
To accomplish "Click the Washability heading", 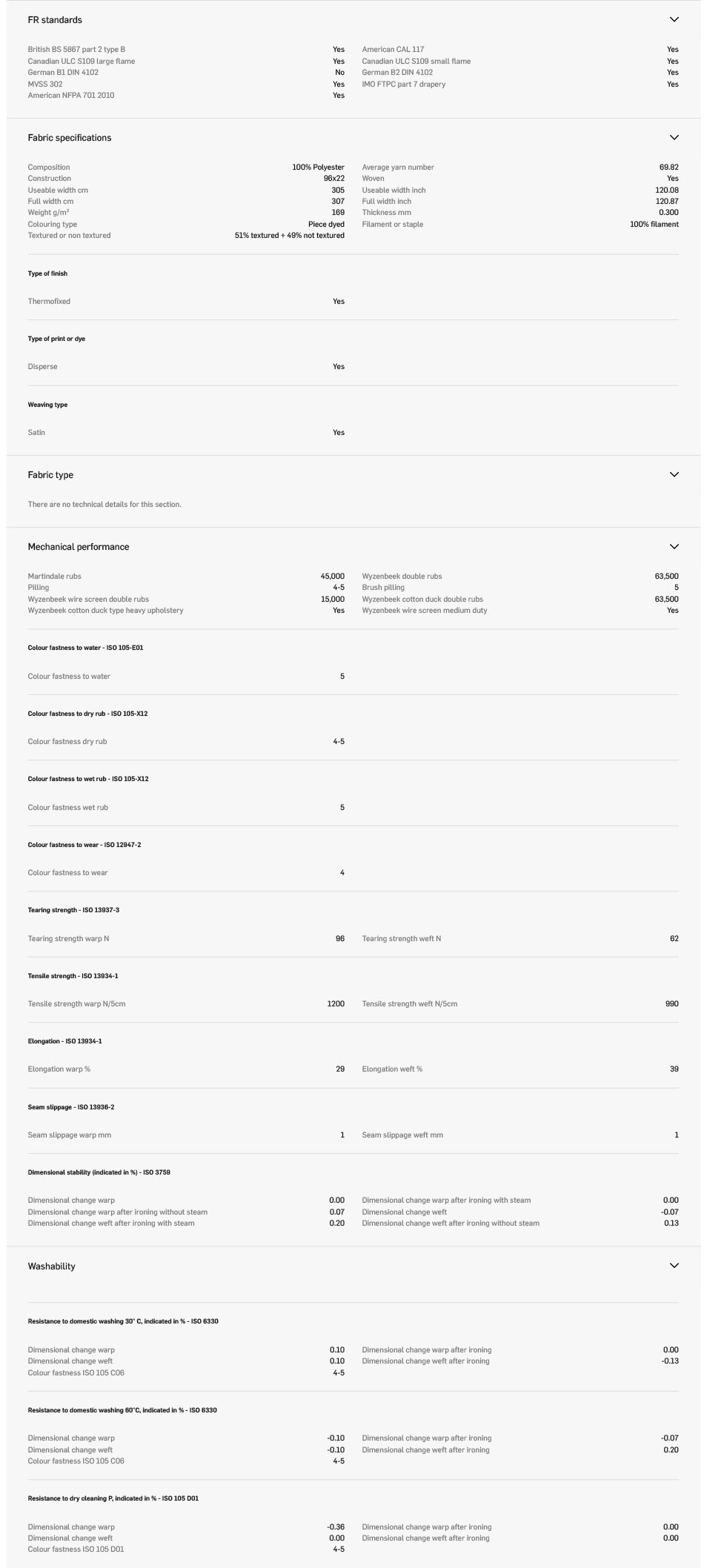I will pyautogui.click(x=52, y=1266).
